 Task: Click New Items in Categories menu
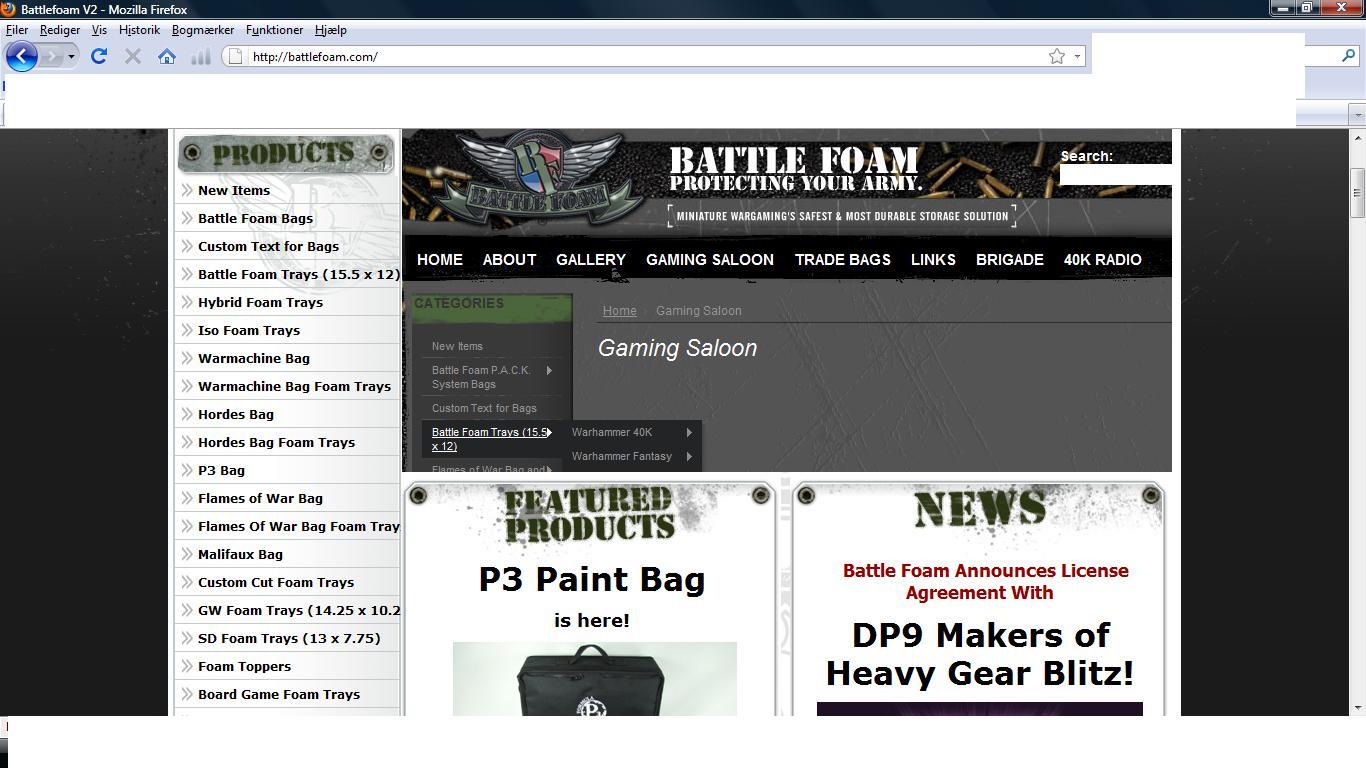pos(457,346)
